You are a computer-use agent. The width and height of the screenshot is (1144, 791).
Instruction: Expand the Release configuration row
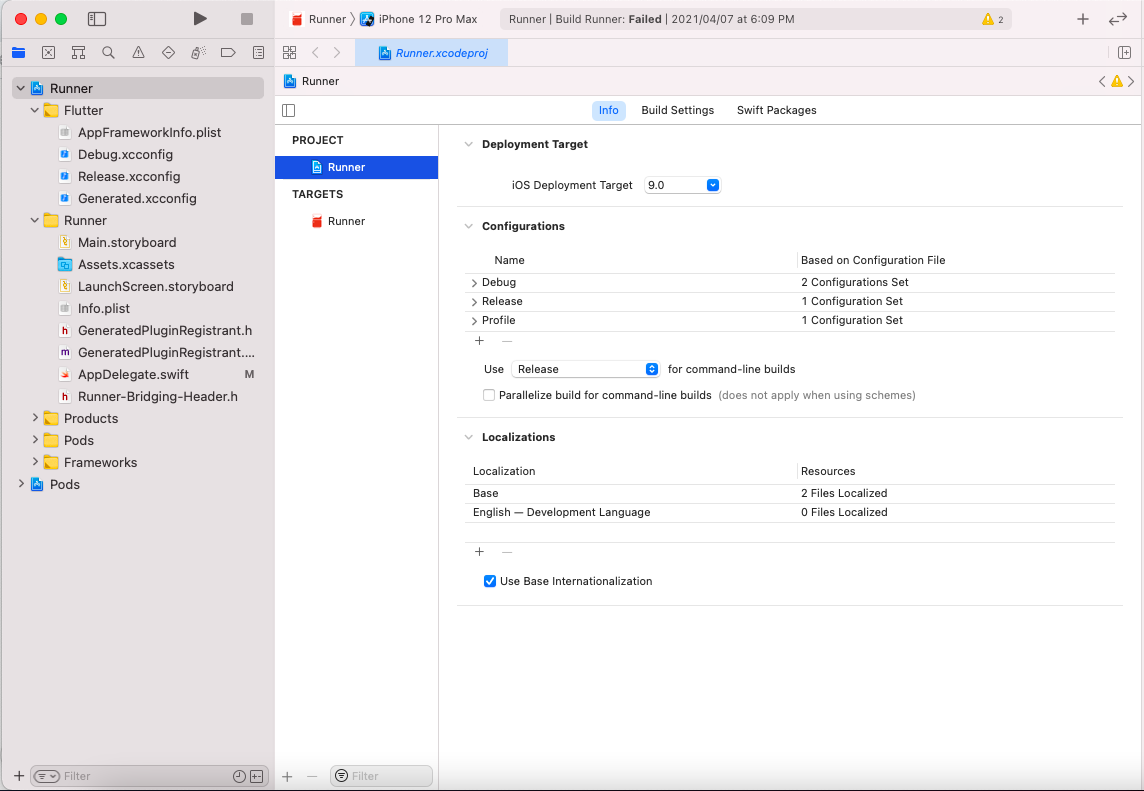[x=474, y=301]
